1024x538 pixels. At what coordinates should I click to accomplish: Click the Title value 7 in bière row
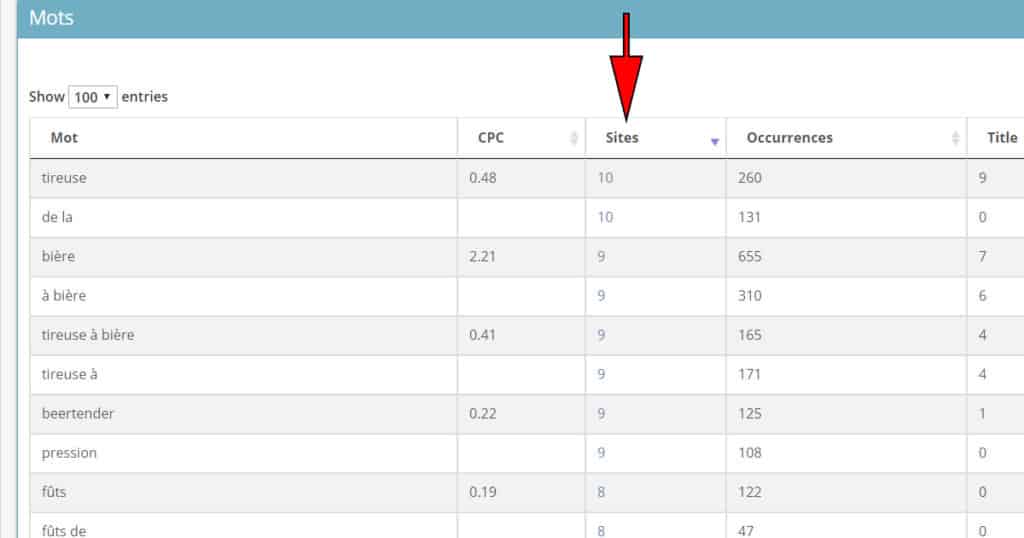(982, 256)
